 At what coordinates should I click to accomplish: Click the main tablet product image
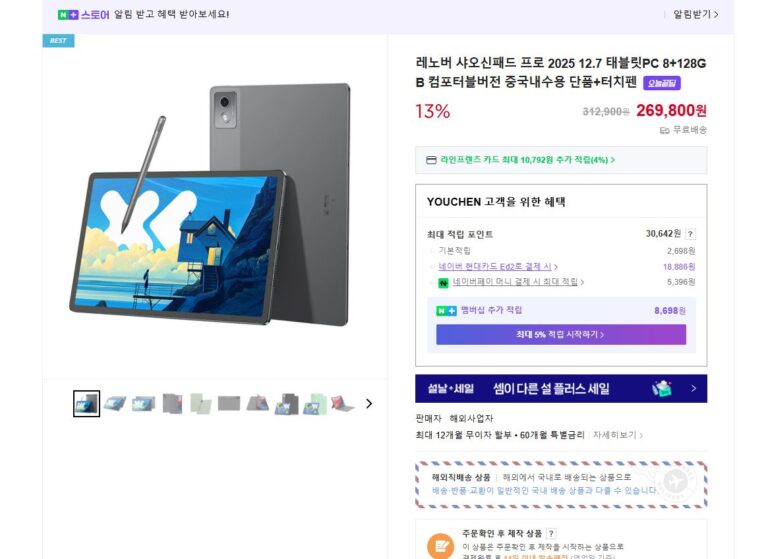(210, 205)
